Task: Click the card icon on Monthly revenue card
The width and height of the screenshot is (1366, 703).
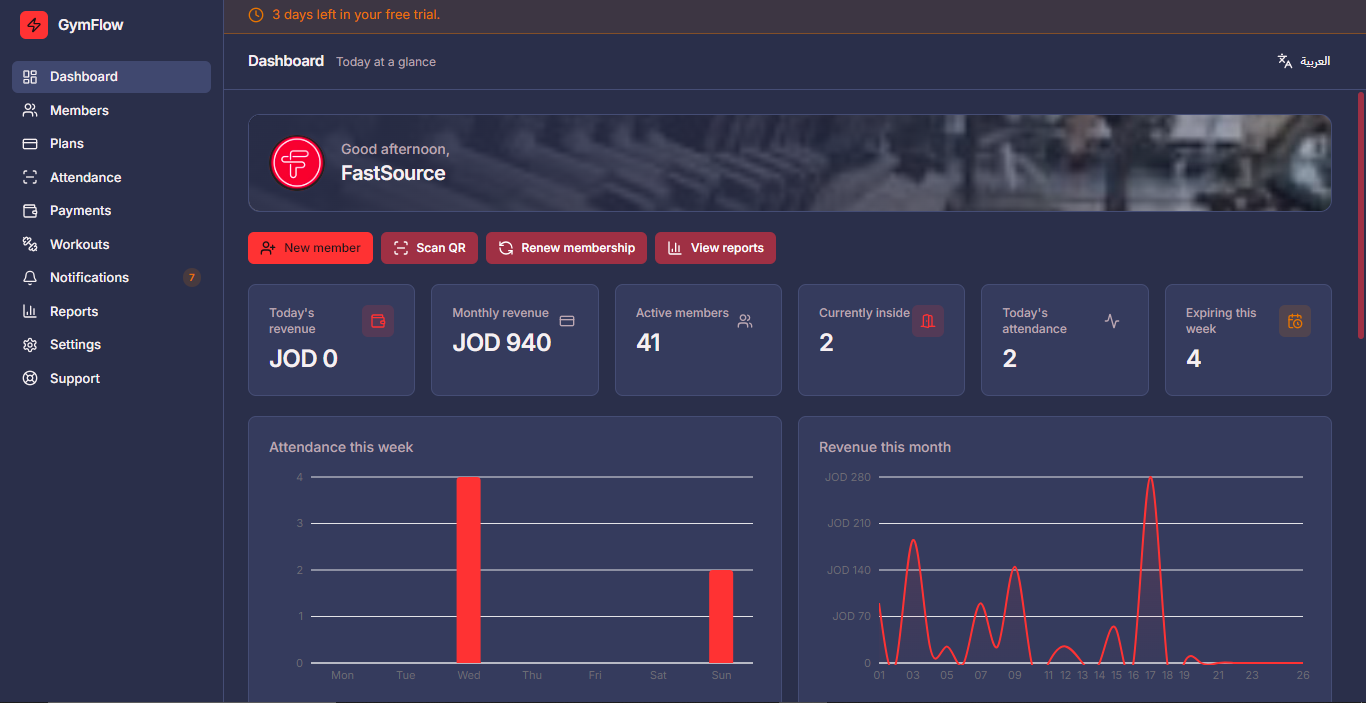Action: point(567,321)
